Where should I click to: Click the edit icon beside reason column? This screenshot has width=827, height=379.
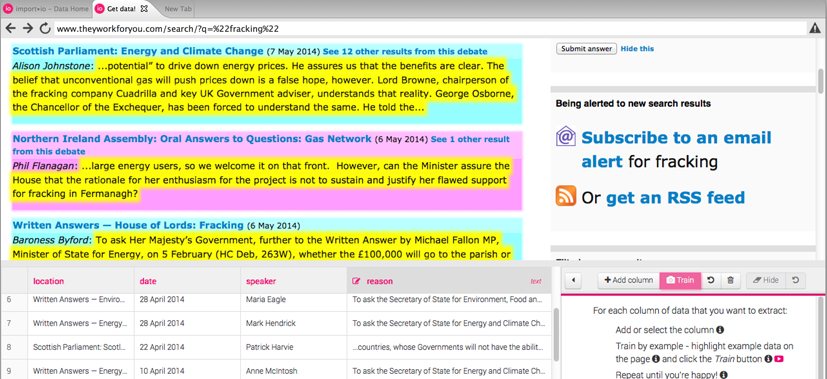coord(356,281)
